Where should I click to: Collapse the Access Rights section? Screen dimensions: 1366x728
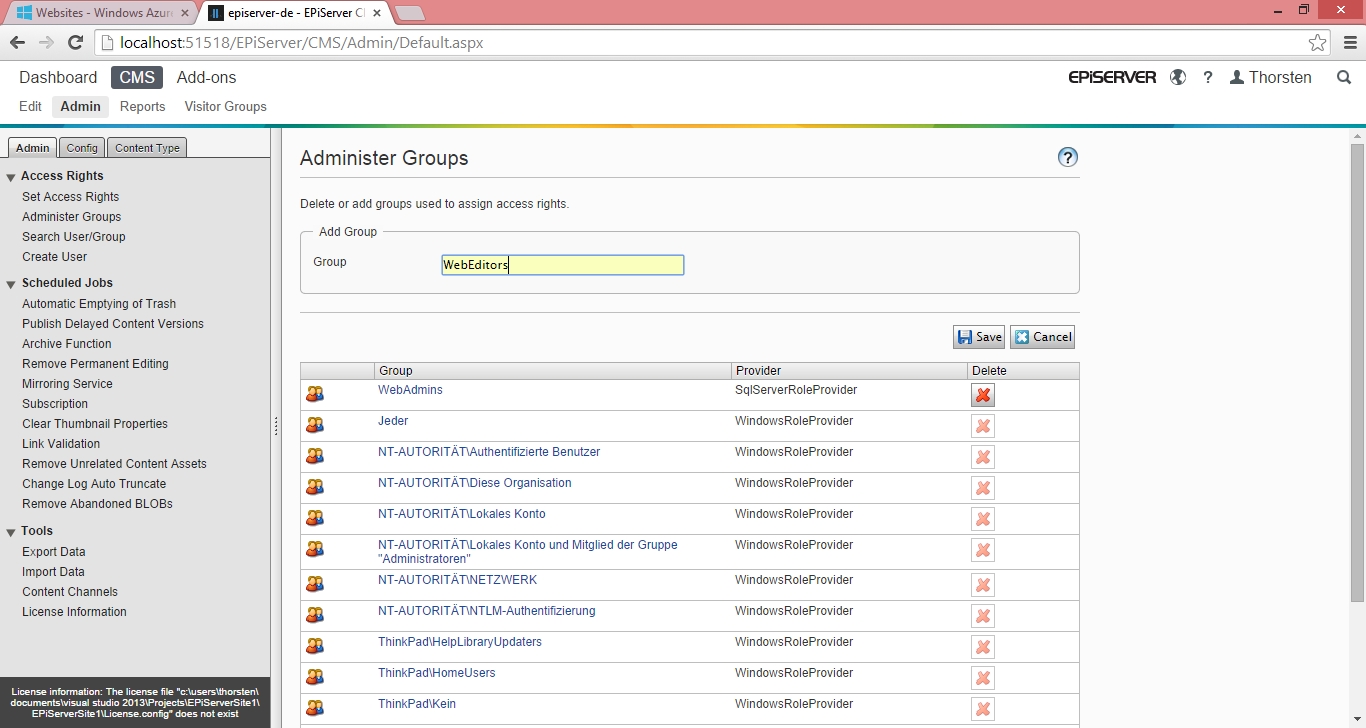[x=11, y=177]
